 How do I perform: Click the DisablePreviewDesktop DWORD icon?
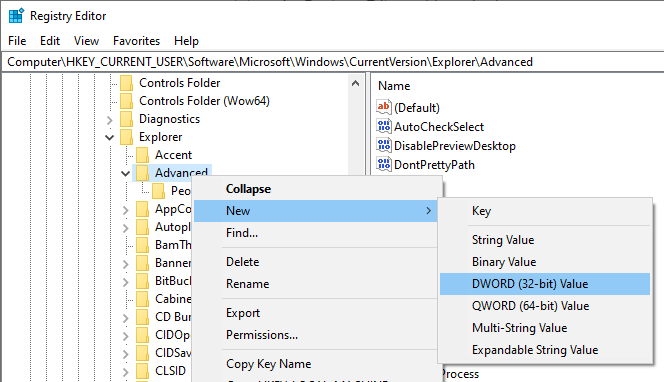(x=384, y=145)
